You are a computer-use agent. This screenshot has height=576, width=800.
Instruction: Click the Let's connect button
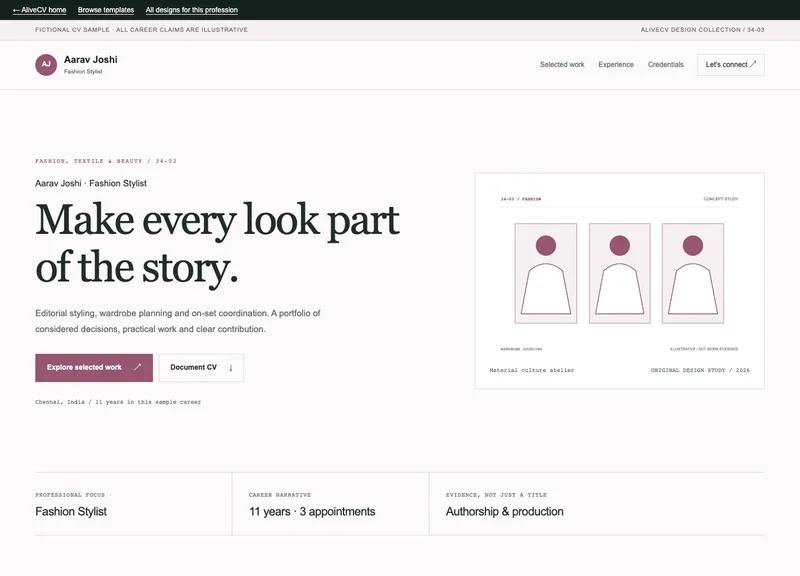click(731, 65)
